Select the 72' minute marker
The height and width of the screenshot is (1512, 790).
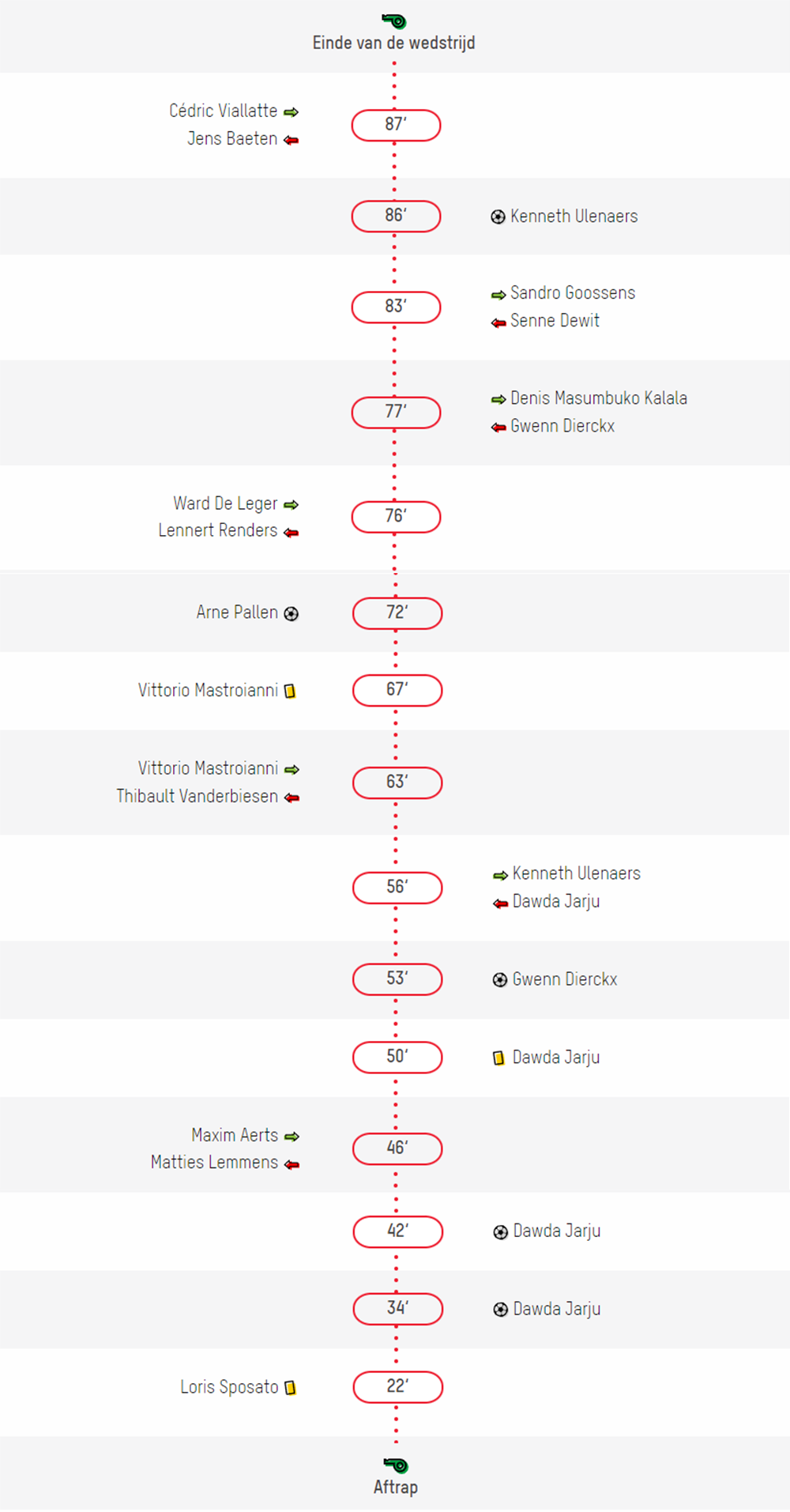397,613
